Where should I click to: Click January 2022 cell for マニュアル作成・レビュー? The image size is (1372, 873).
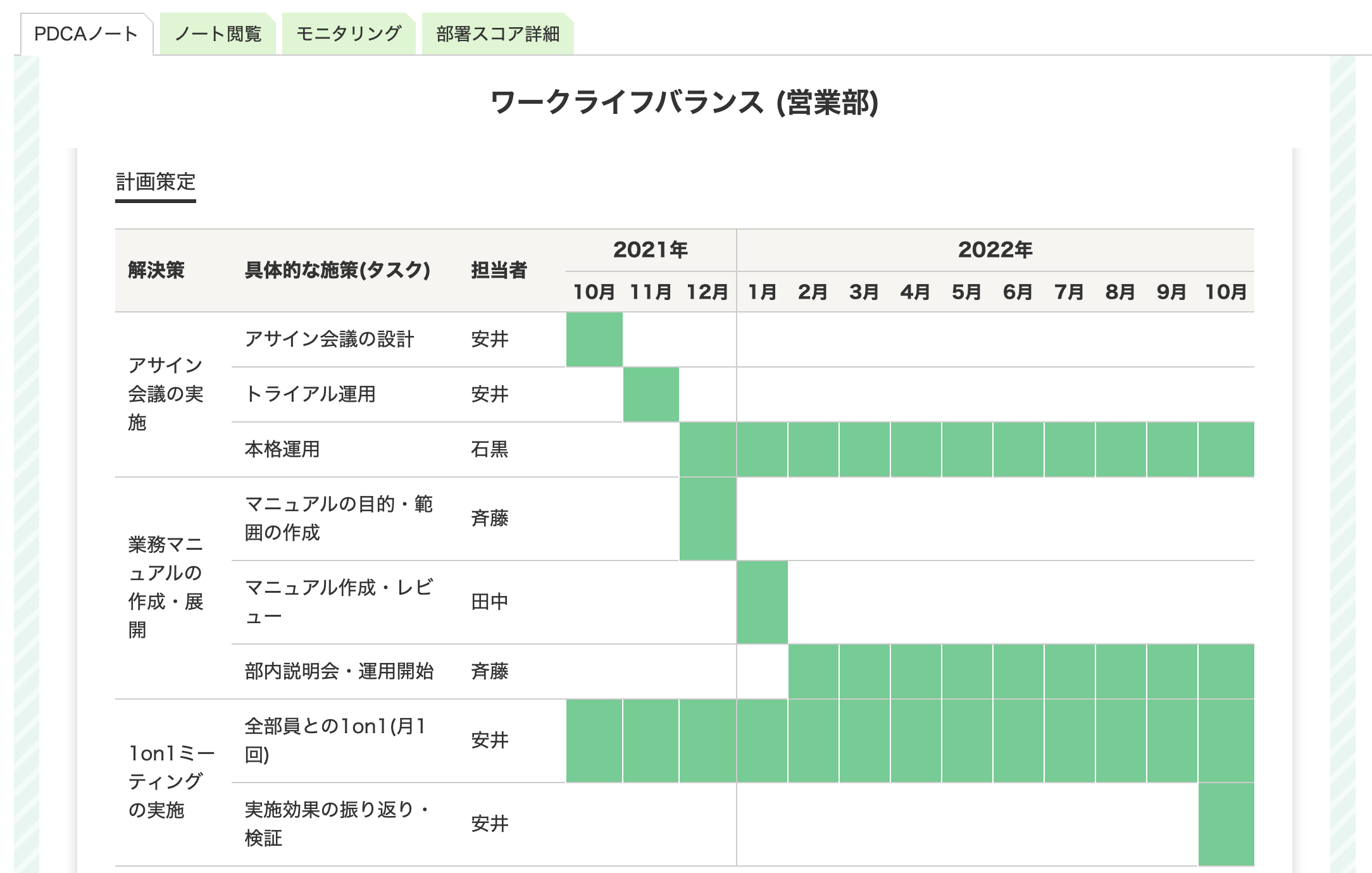tap(762, 602)
